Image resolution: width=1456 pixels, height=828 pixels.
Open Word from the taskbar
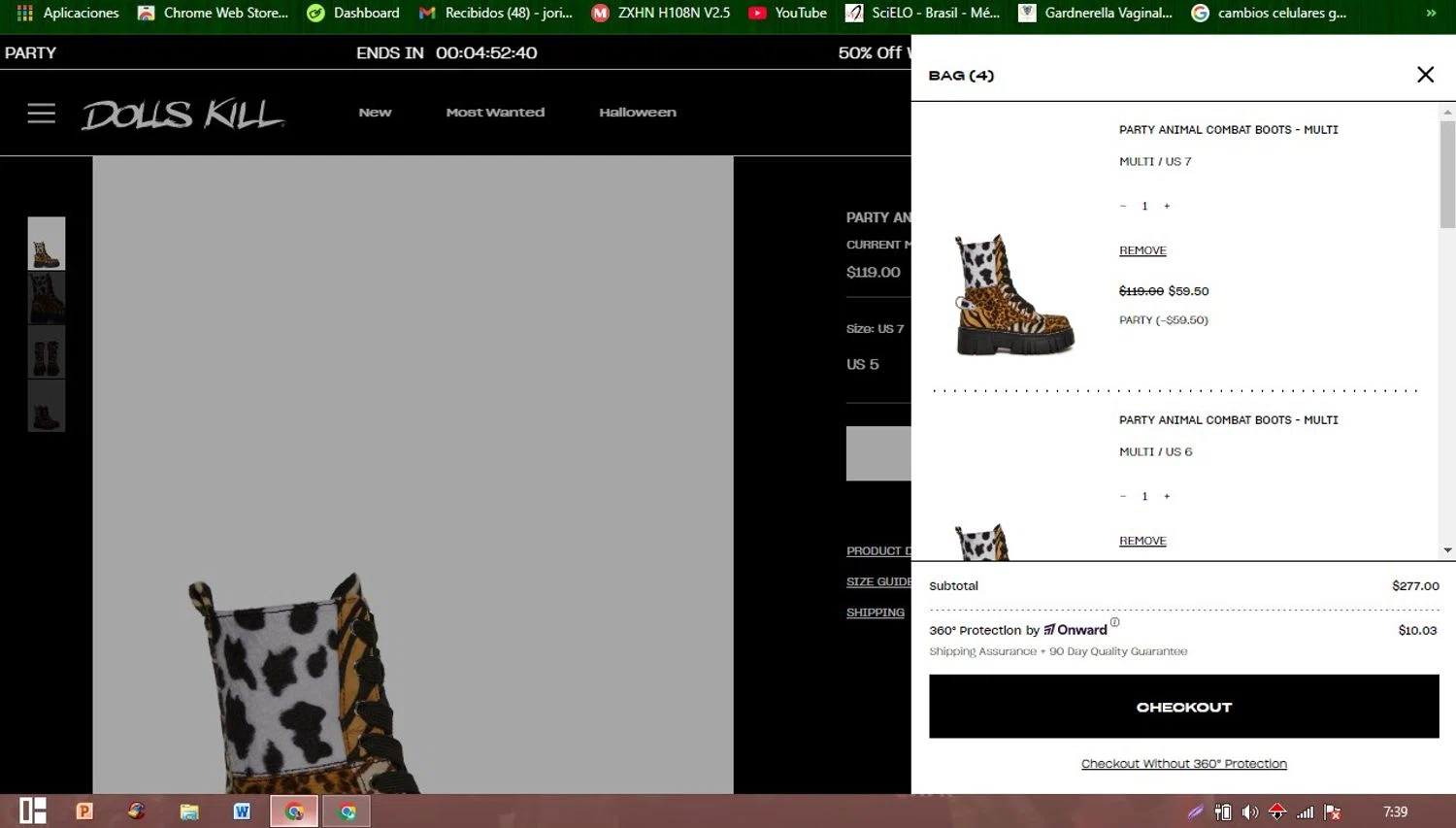coord(242,811)
